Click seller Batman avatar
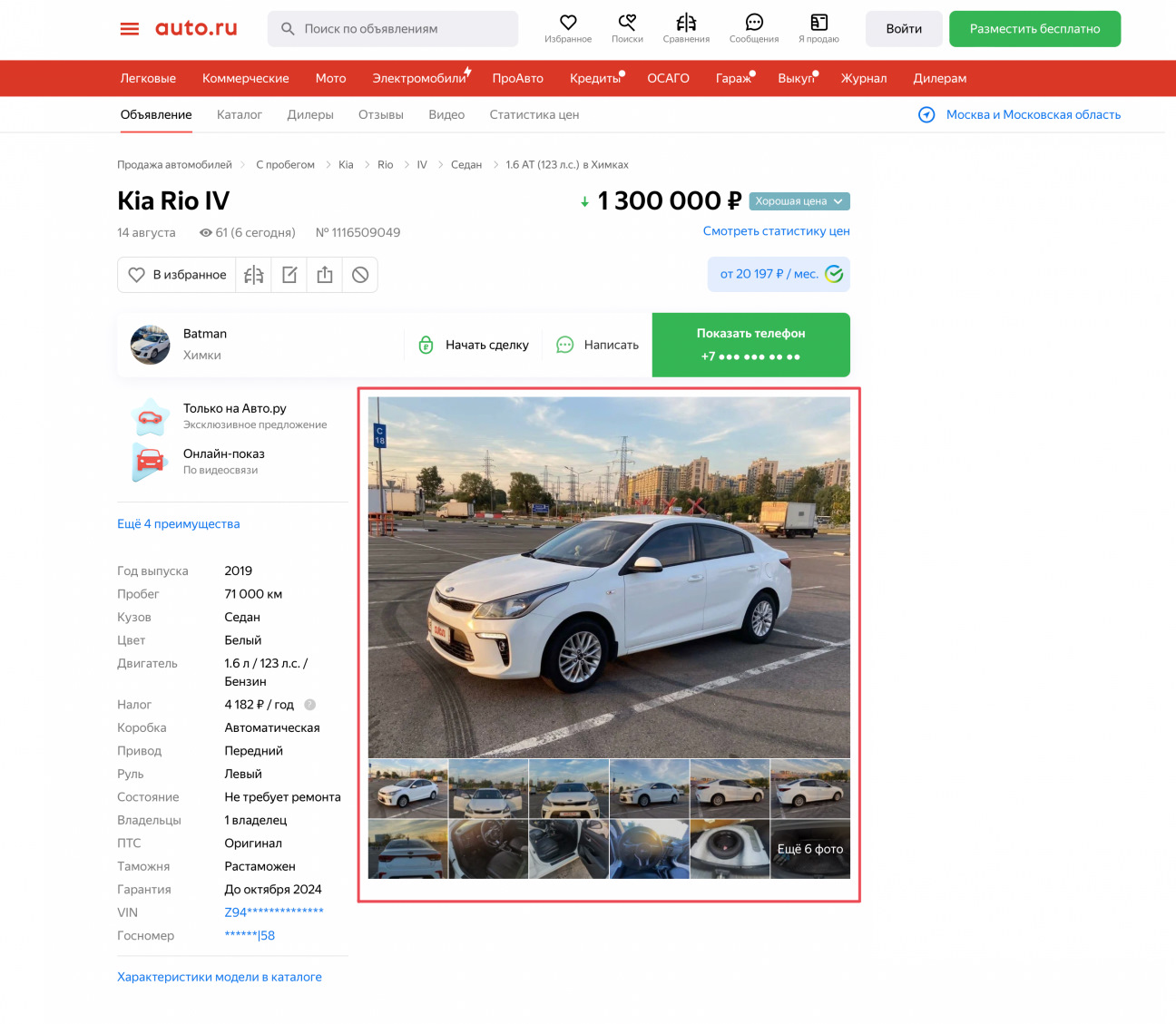This screenshot has height=1024, width=1176. [x=150, y=345]
